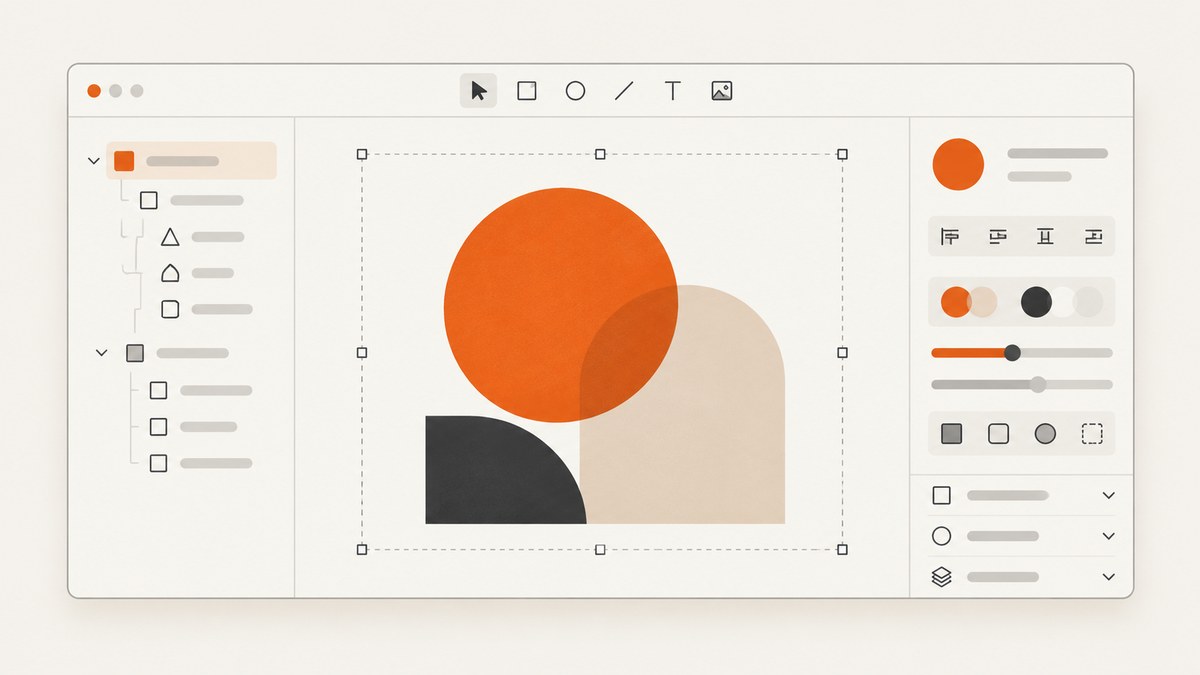This screenshot has width=1200, height=675.
Task: Click the orange square icon of selected layer
Action: (124, 161)
